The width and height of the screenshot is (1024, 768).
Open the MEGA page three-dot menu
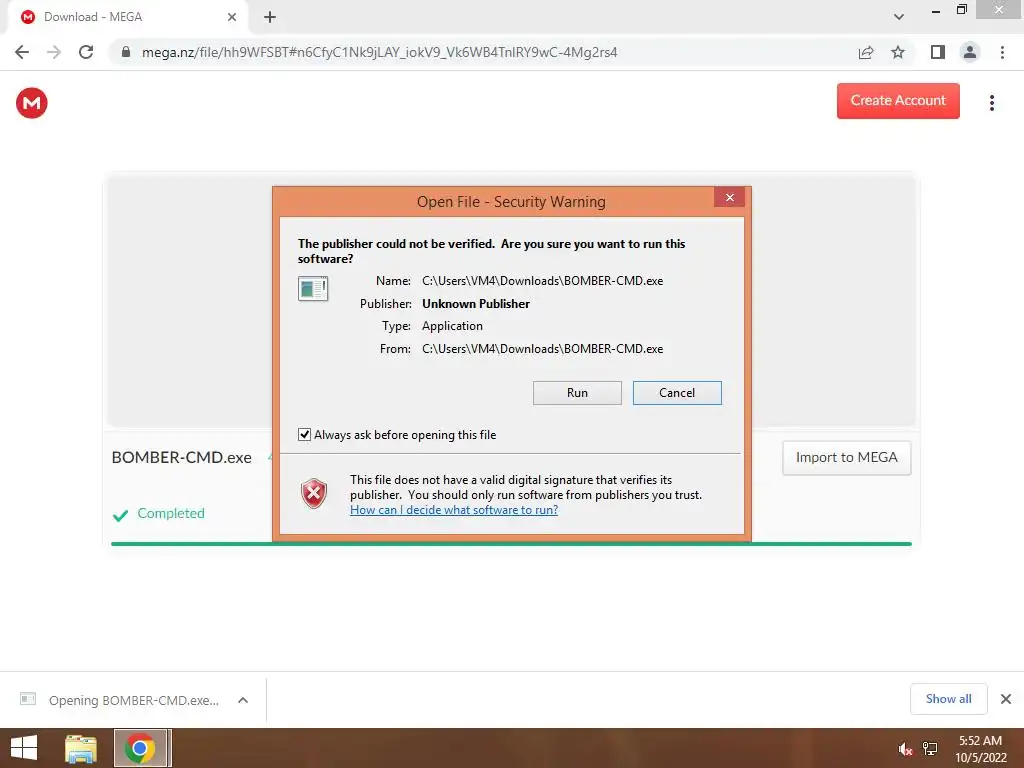point(991,103)
